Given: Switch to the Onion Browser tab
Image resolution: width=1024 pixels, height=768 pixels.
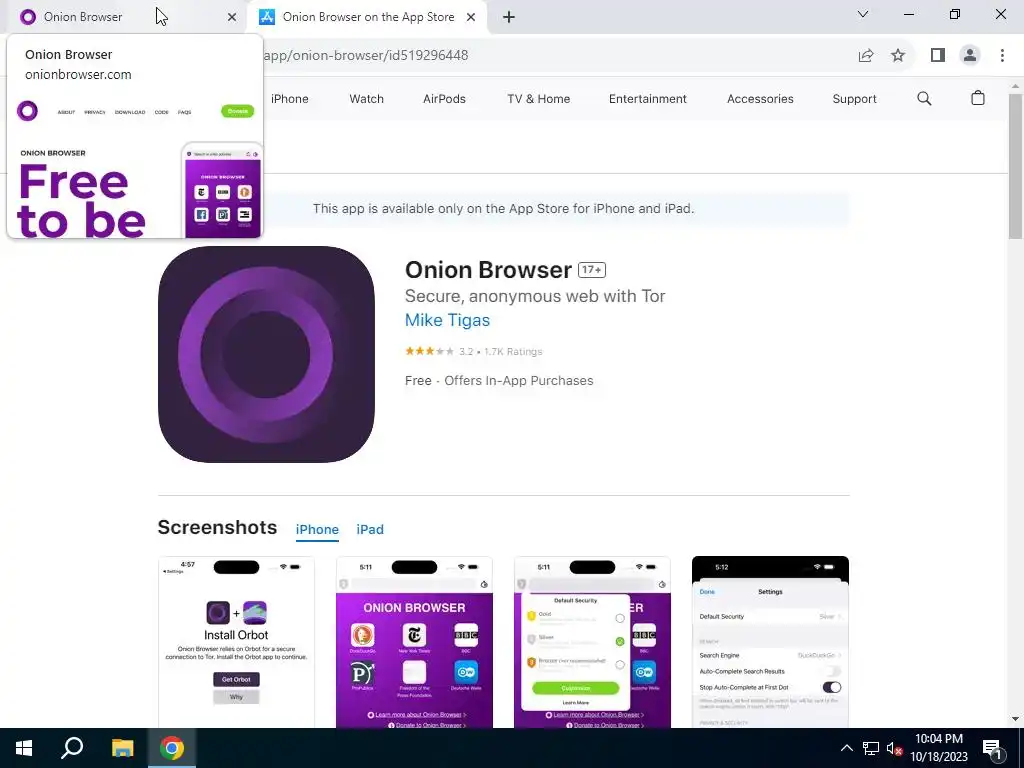Looking at the screenshot, I should tap(124, 17).
